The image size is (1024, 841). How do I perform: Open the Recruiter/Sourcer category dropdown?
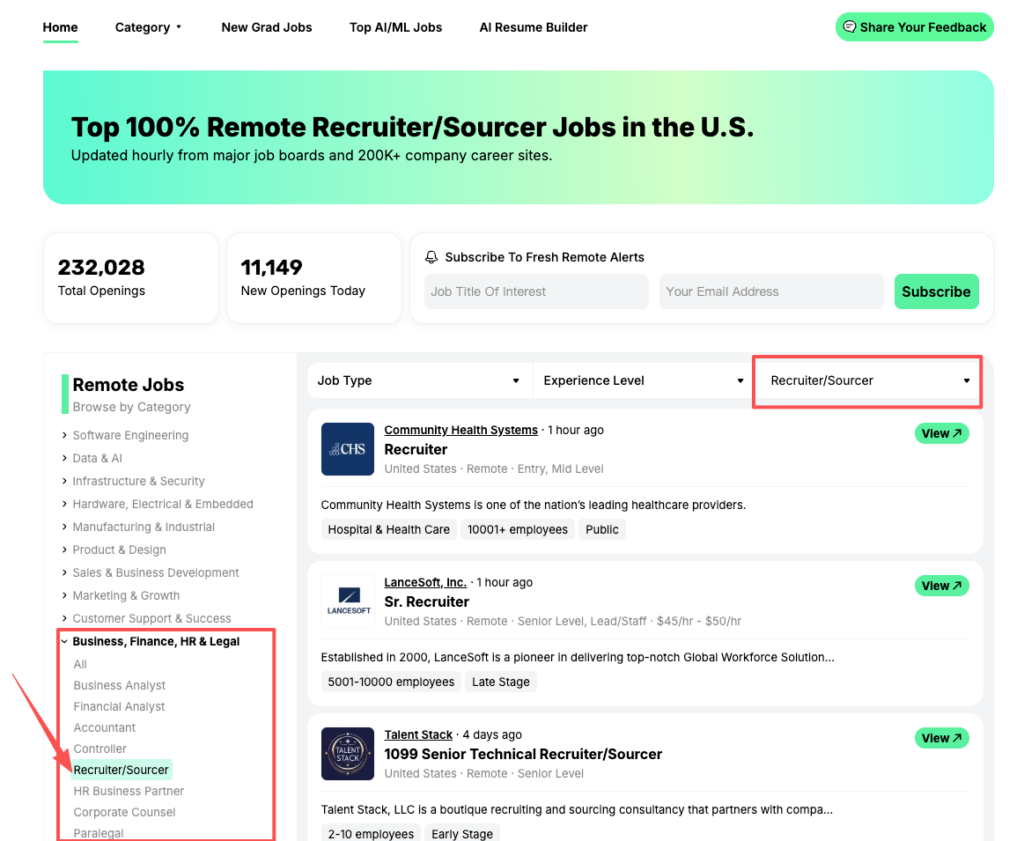(866, 381)
